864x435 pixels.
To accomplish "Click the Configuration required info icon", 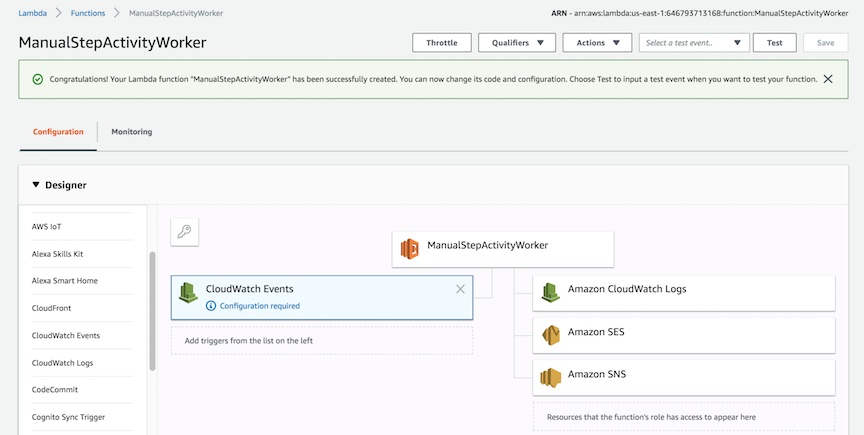I will 210,305.
